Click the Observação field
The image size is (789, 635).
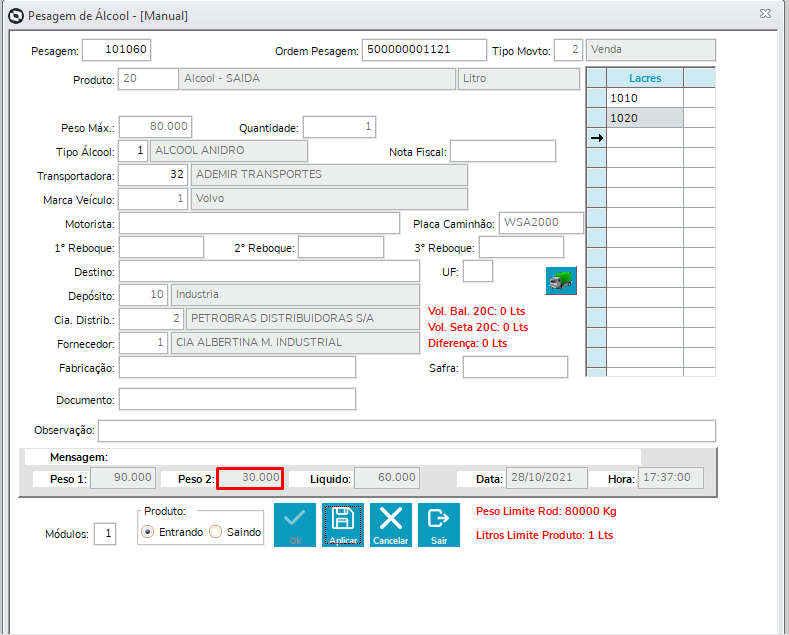pyautogui.click(x=407, y=431)
